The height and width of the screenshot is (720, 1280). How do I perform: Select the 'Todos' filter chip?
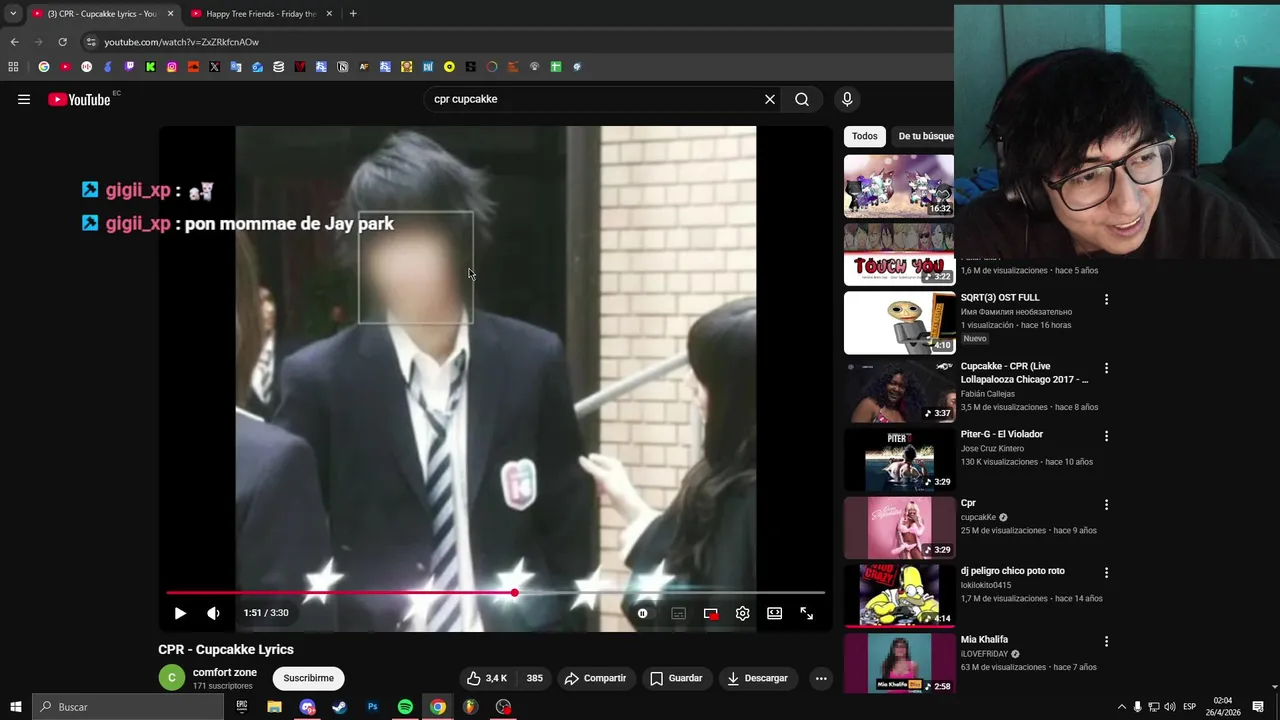pos(865,136)
